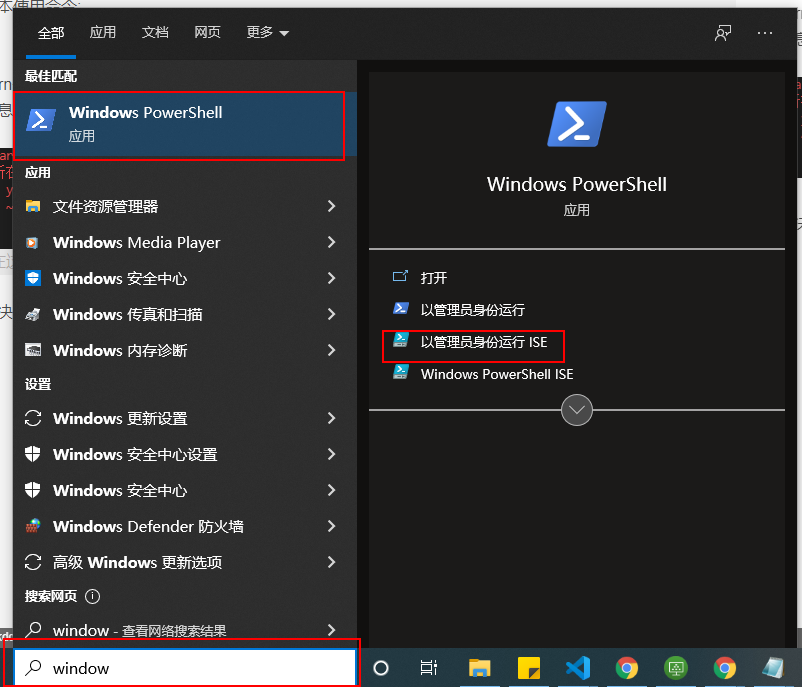Screen dimensions: 802x687
Task: Select Windows 传真和扫描 search result
Action: 185,314
